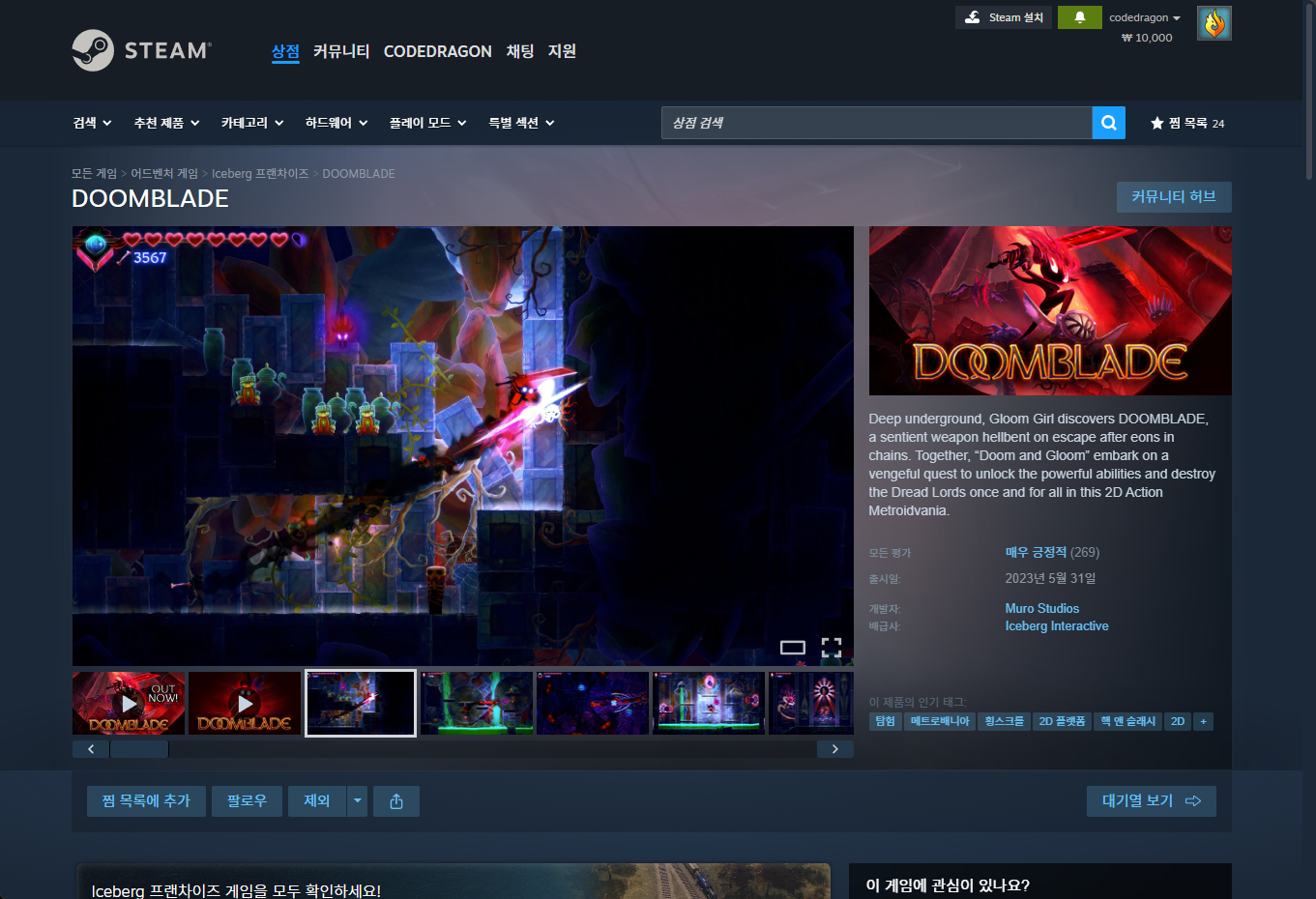Image resolution: width=1316 pixels, height=899 pixels.
Task: Expand the 특별 섹션 dropdown menu
Action: [x=521, y=123]
